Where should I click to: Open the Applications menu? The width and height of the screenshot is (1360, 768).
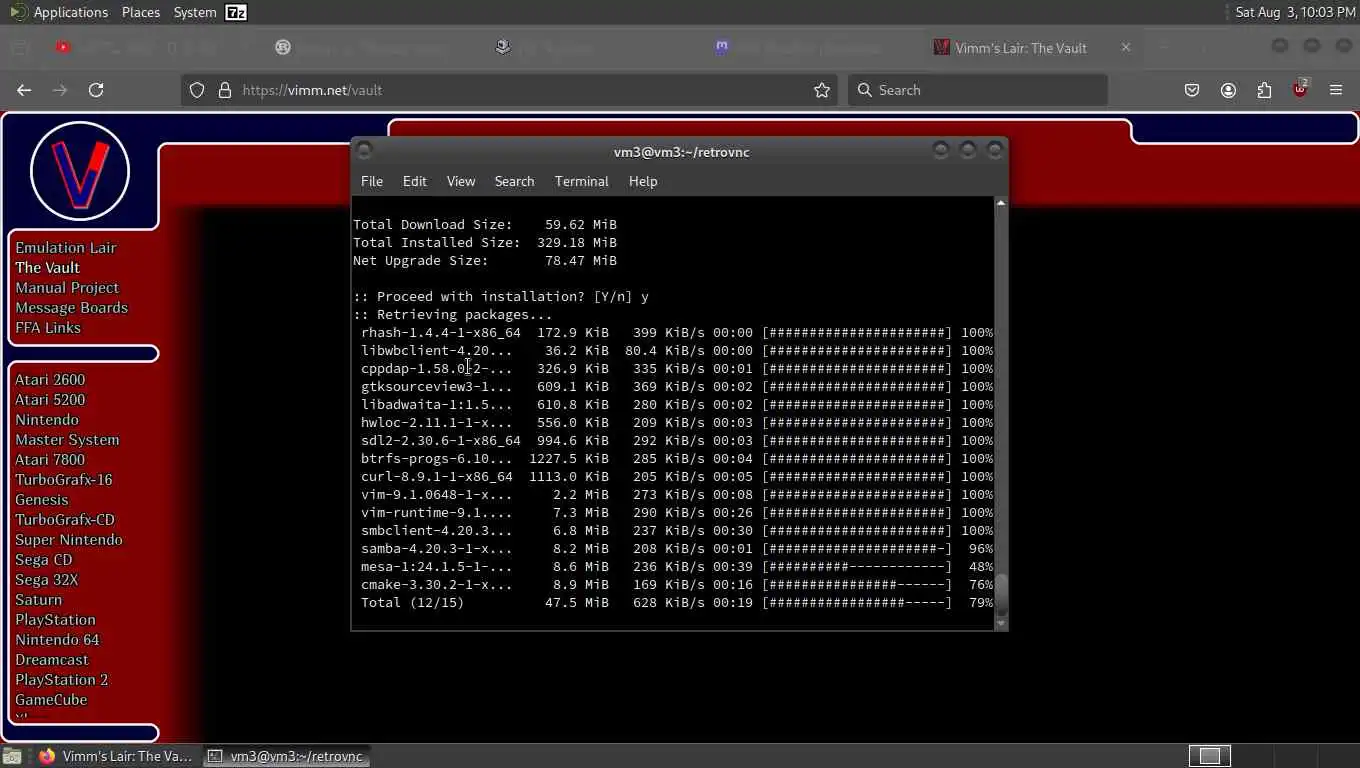pos(70,12)
